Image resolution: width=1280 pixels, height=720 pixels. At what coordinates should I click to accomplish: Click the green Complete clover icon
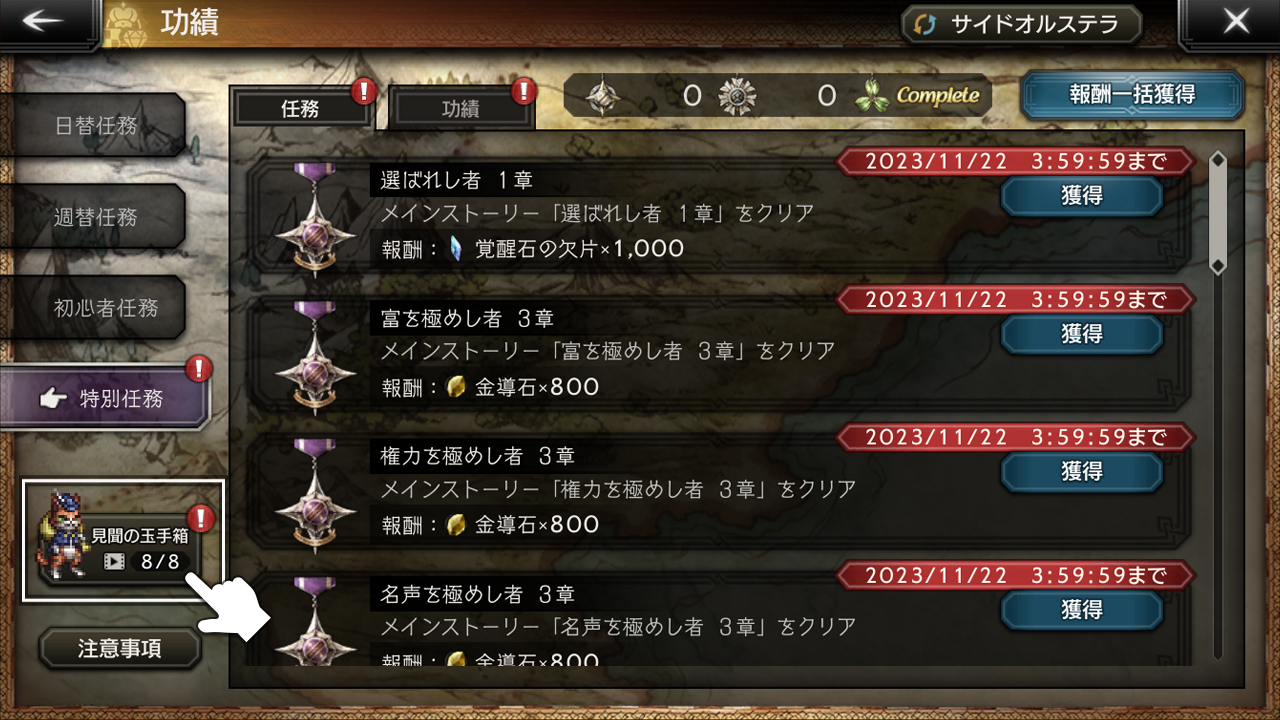tap(872, 96)
